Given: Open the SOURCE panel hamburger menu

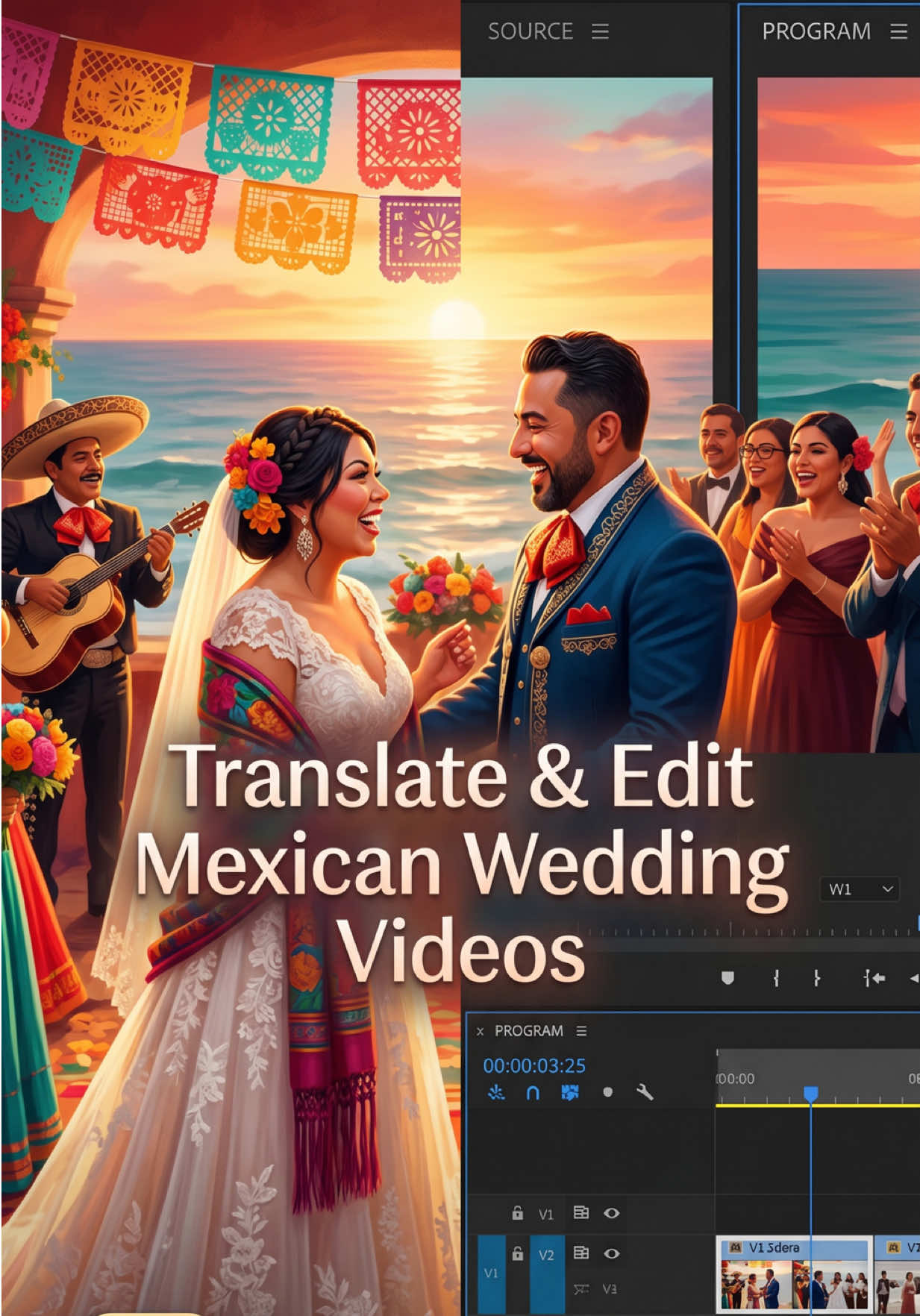Looking at the screenshot, I should tap(600, 31).
